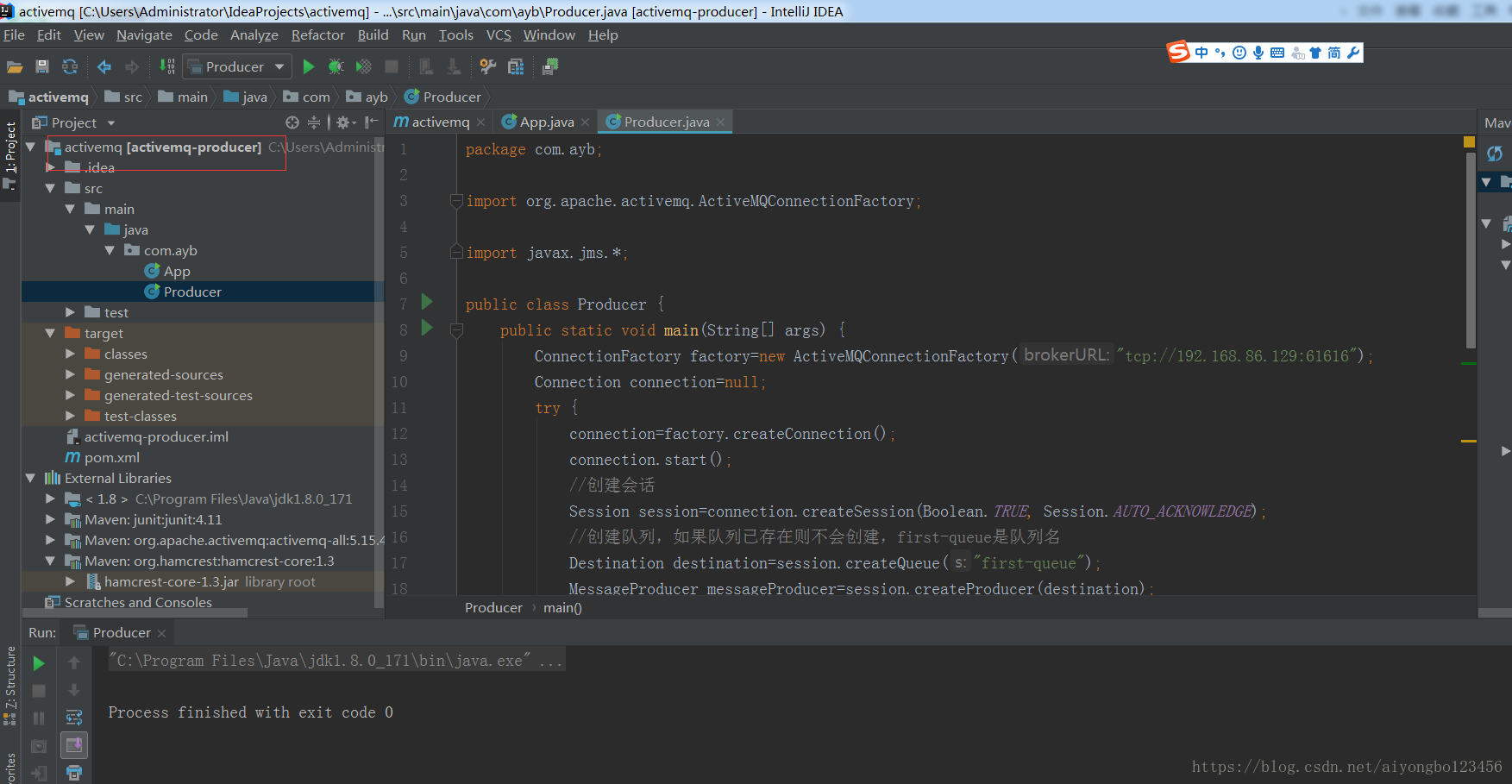Click the Forward navigation arrow icon
This screenshot has height=784, width=1512.
click(132, 66)
